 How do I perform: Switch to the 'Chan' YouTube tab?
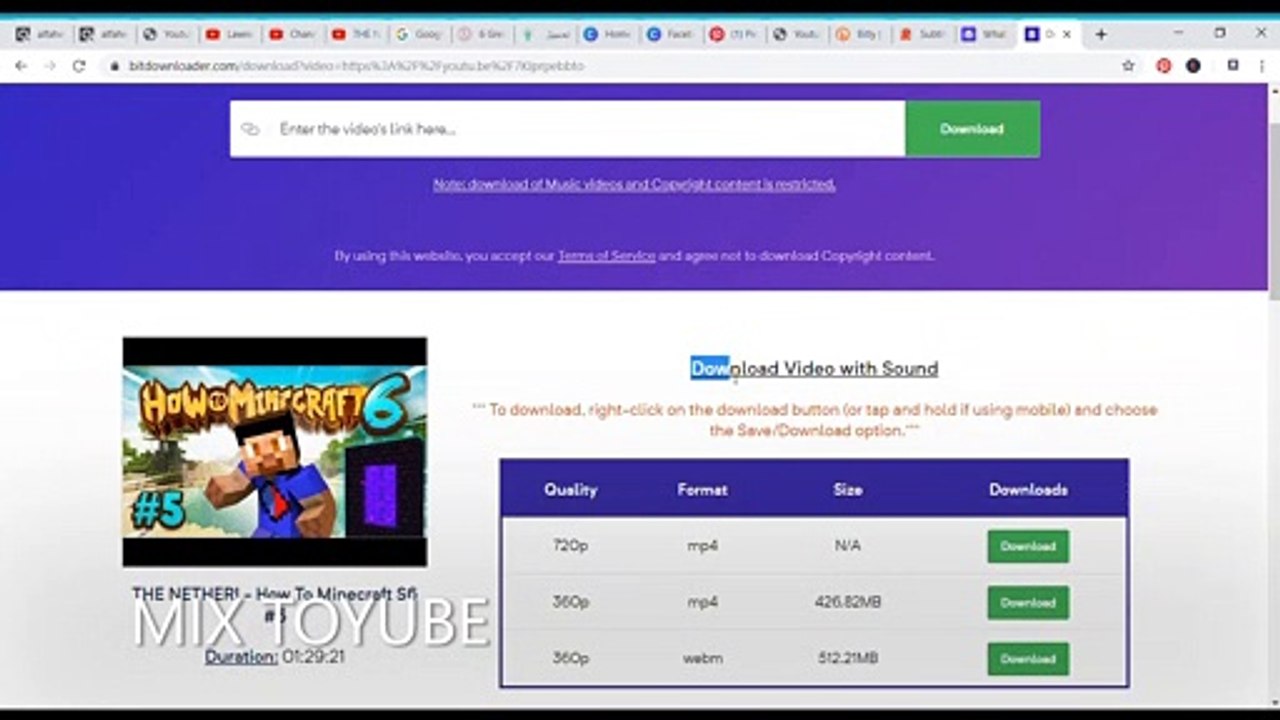(293, 34)
